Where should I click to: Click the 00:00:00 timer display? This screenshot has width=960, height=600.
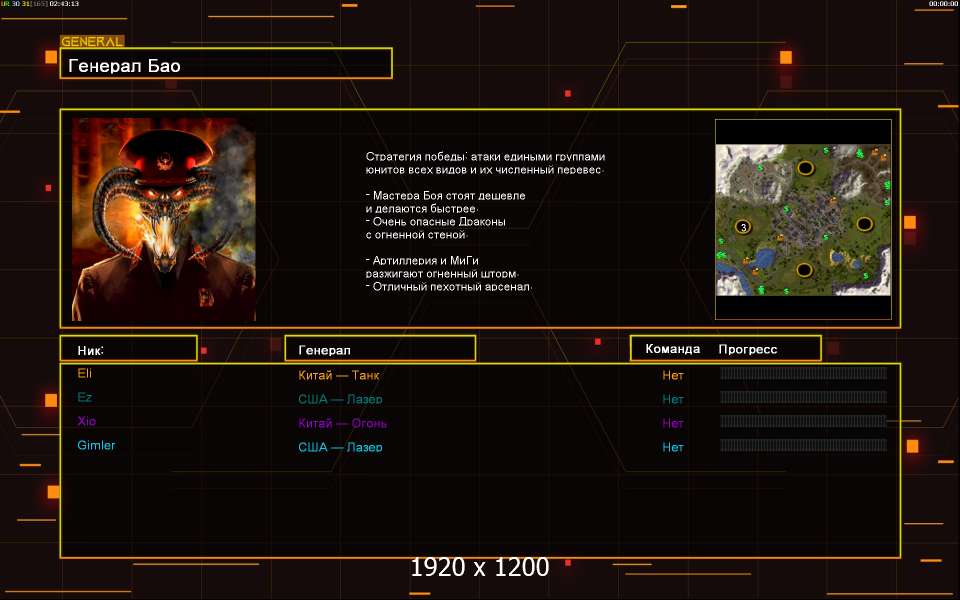point(942,4)
